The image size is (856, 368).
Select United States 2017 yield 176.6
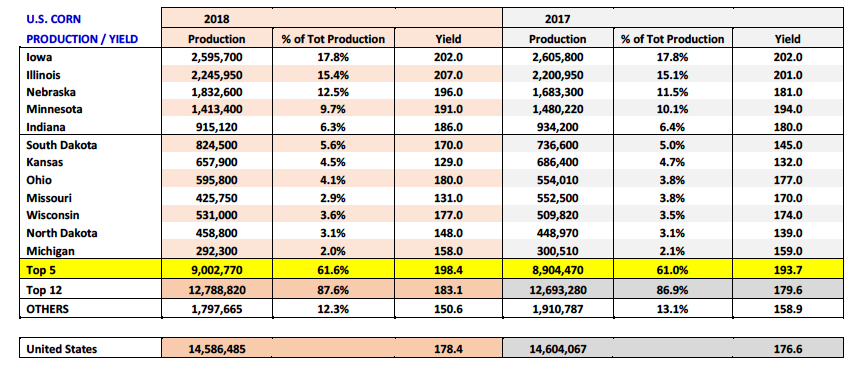788,349
